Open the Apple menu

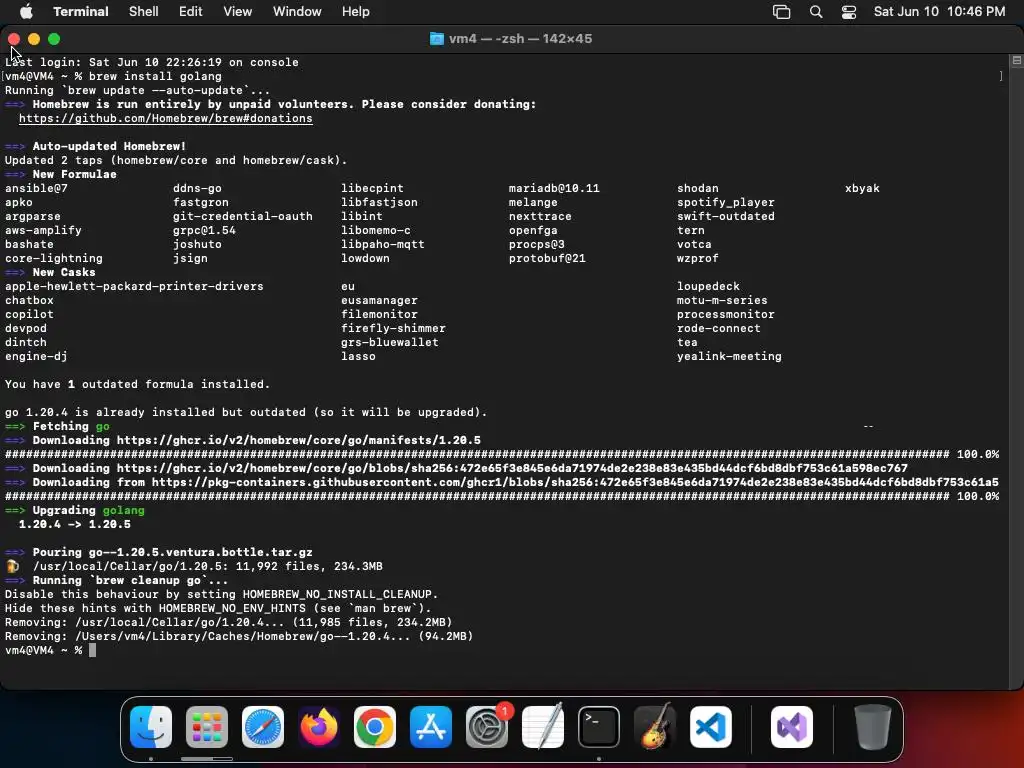coord(26,11)
